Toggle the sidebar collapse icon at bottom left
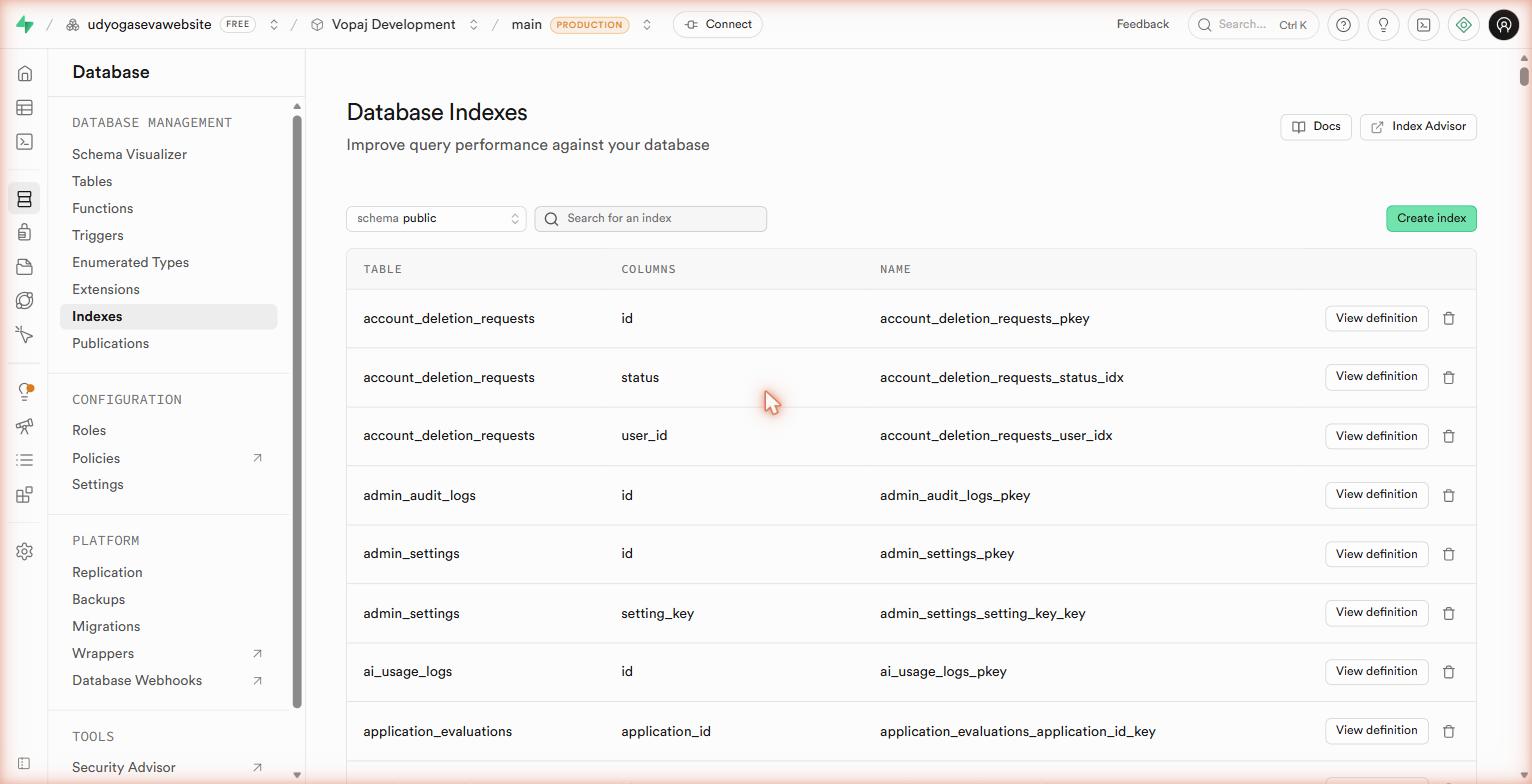The width and height of the screenshot is (1532, 784). (25, 764)
